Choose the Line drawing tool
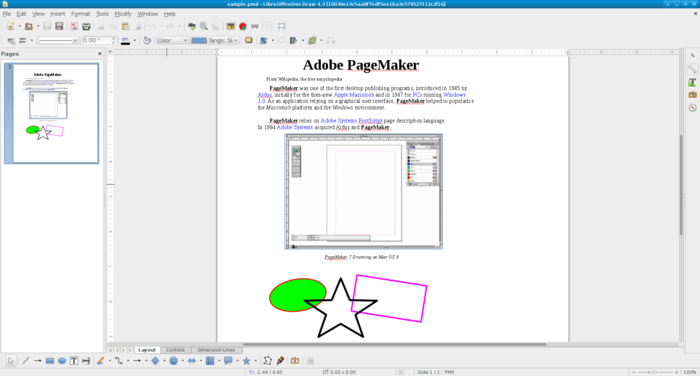The image size is (700, 376). 26,360
